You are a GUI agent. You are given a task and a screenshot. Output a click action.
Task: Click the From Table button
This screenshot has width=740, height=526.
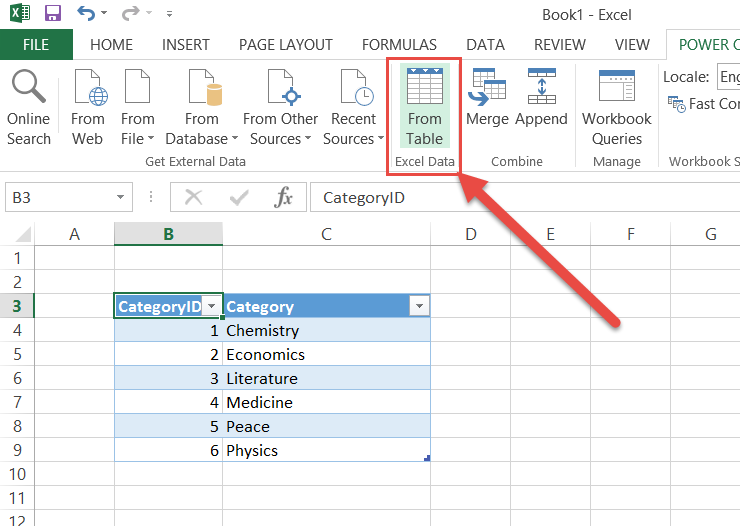pos(424,108)
